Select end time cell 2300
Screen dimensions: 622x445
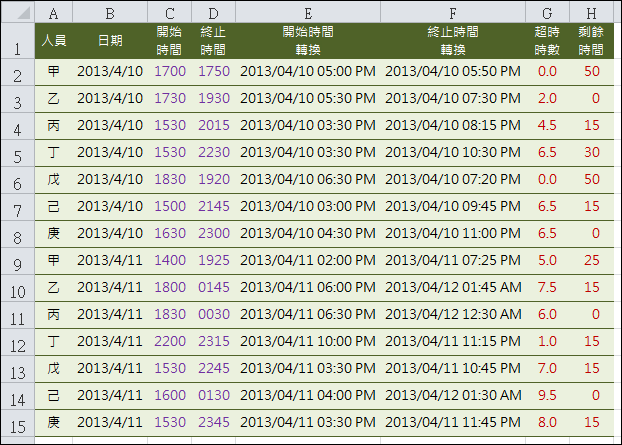point(213,234)
